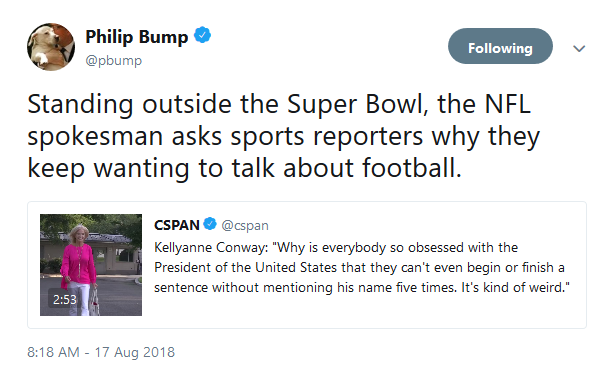The width and height of the screenshot is (614, 372).
Task: Click 'NFL' in the main tweet
Action: 508,104
